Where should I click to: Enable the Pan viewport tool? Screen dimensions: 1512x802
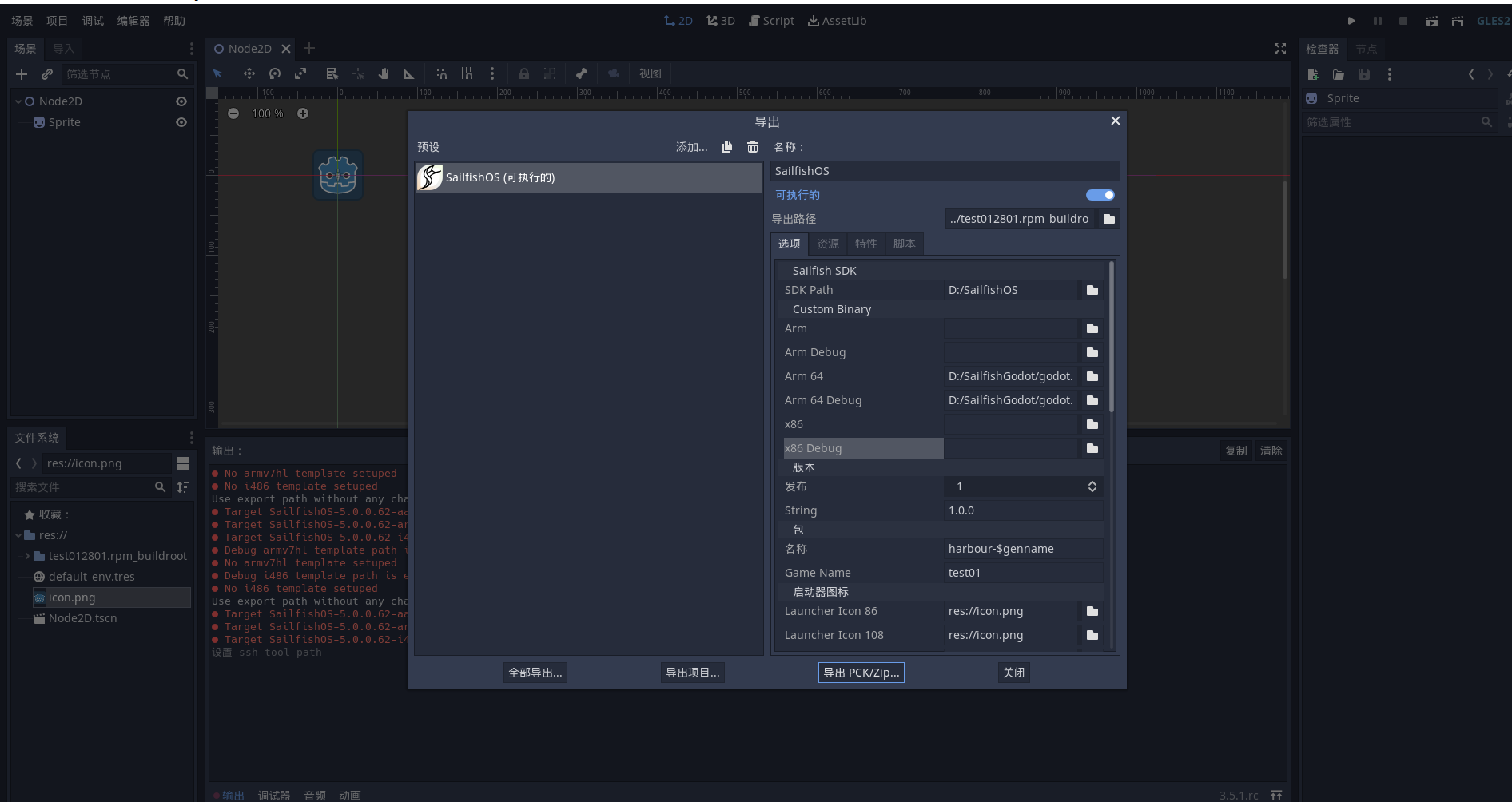pyautogui.click(x=384, y=73)
